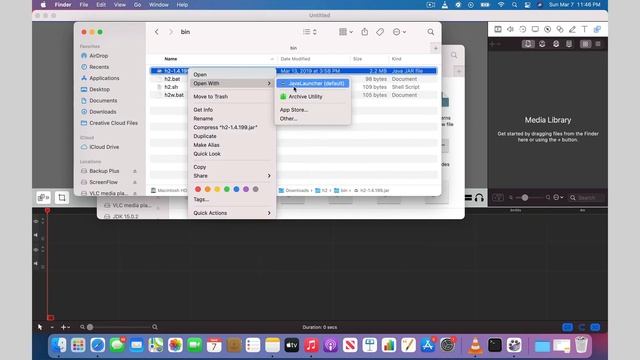This screenshot has height=360, width=640.
Task: Open the Text properties tab
Action: pyautogui.click(x=584, y=29)
